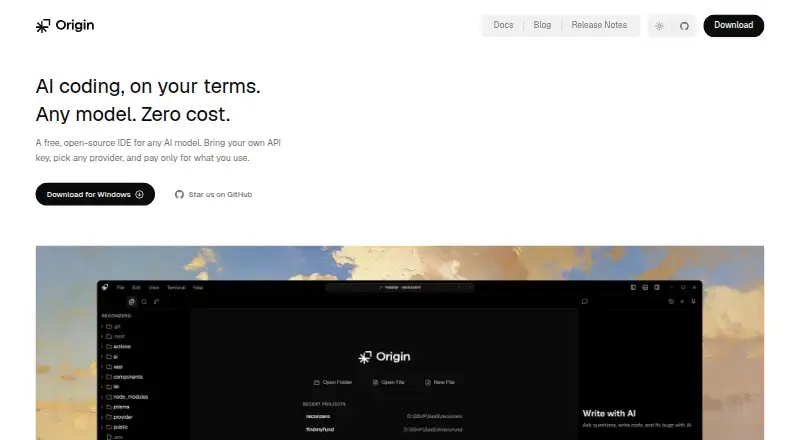Click the IDE title bar command search field
This screenshot has width=800, height=440.
[400, 287]
